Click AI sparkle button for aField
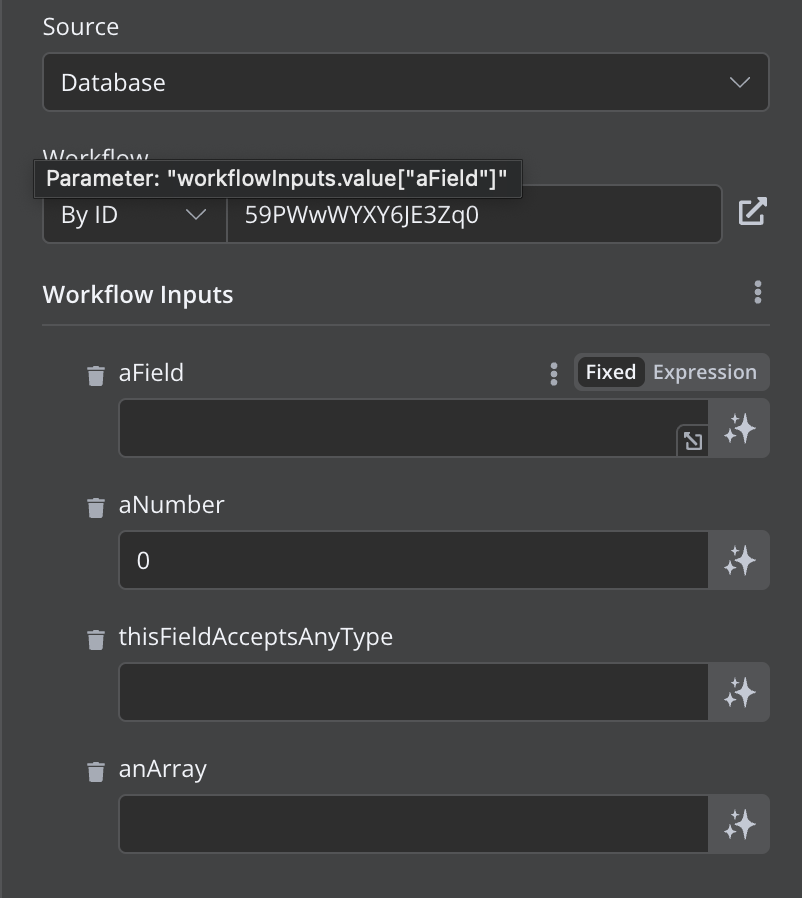Screen dimensions: 802x898 point(739,429)
